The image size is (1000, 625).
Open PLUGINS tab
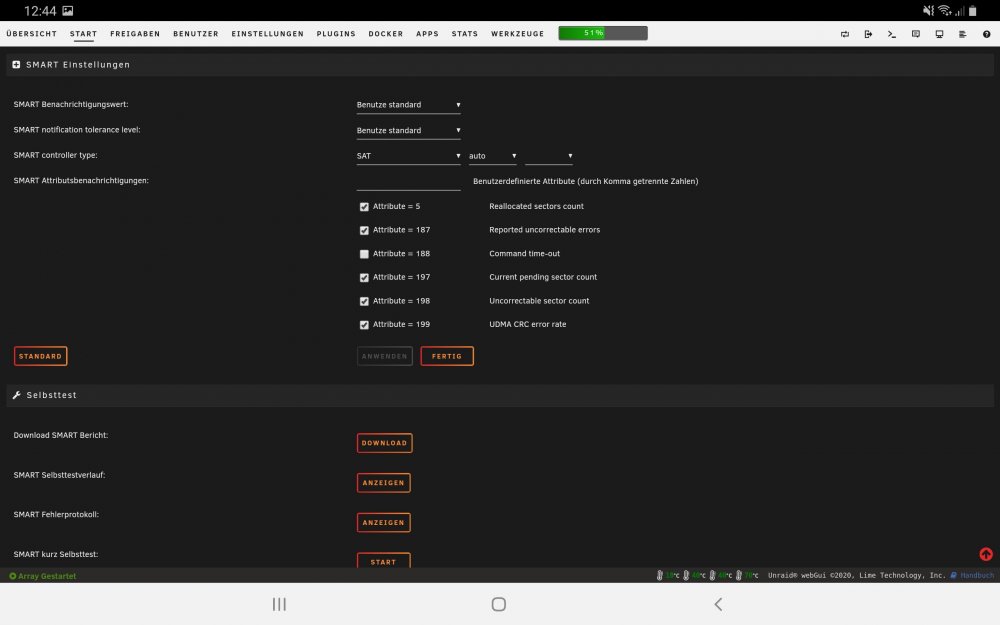336,34
